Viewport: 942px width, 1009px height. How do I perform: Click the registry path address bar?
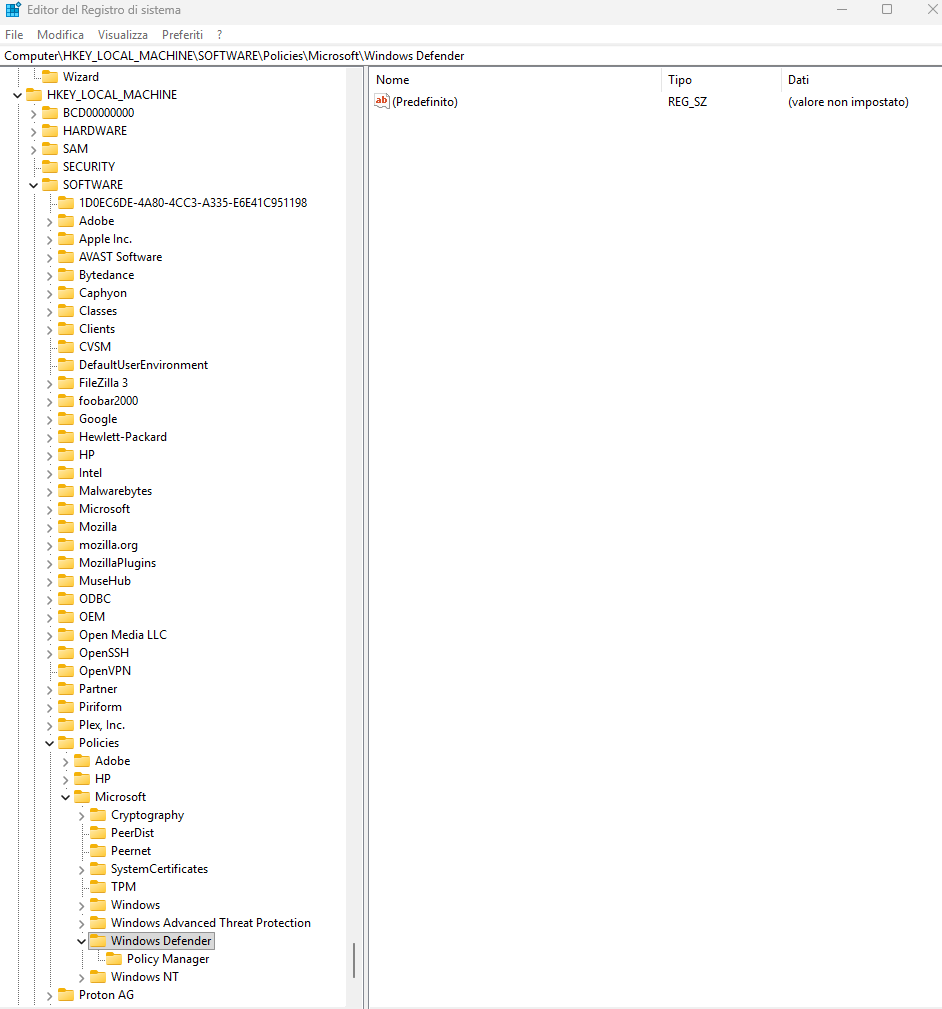pos(471,56)
